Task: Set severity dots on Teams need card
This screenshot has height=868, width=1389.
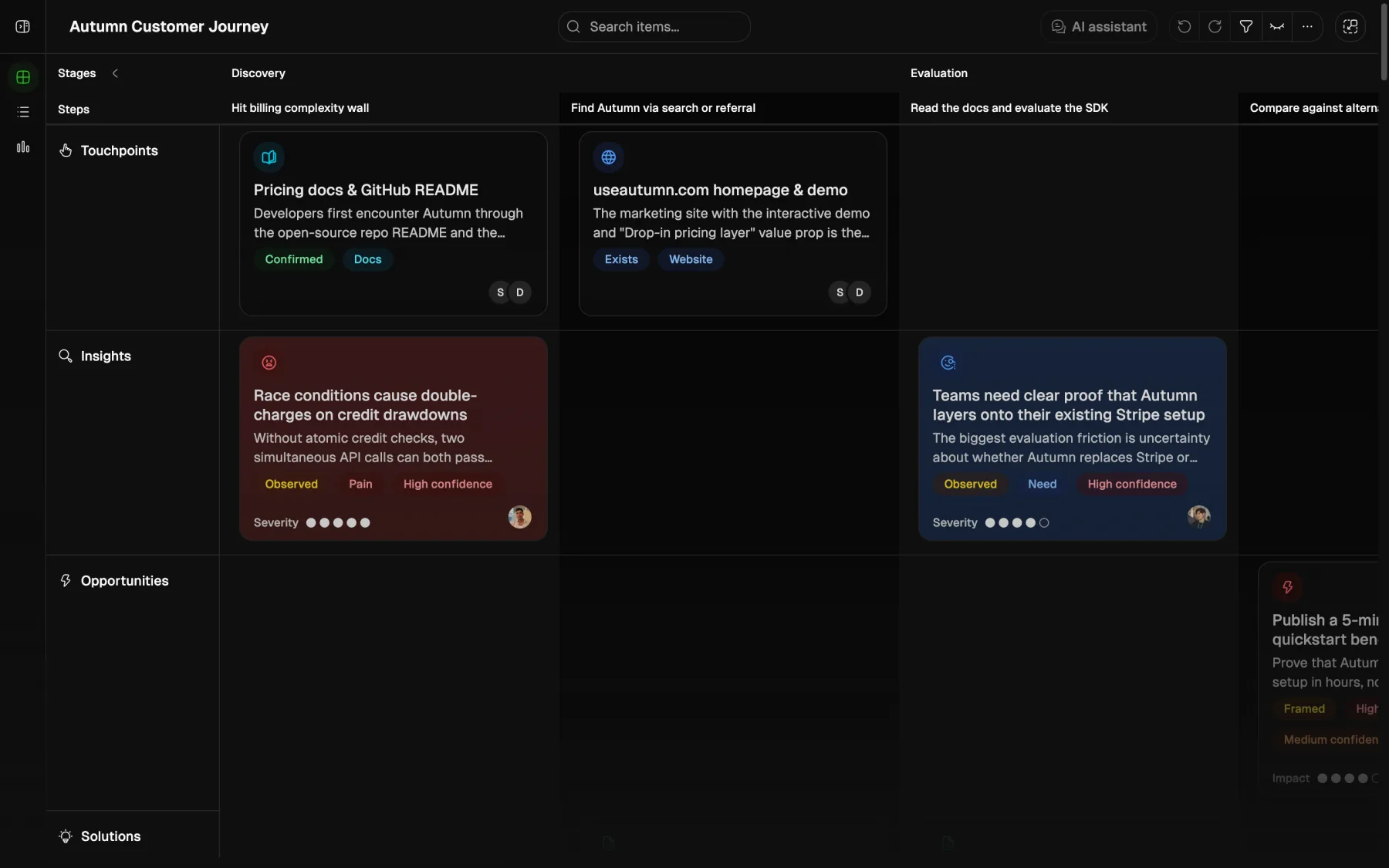Action: [x=1017, y=522]
